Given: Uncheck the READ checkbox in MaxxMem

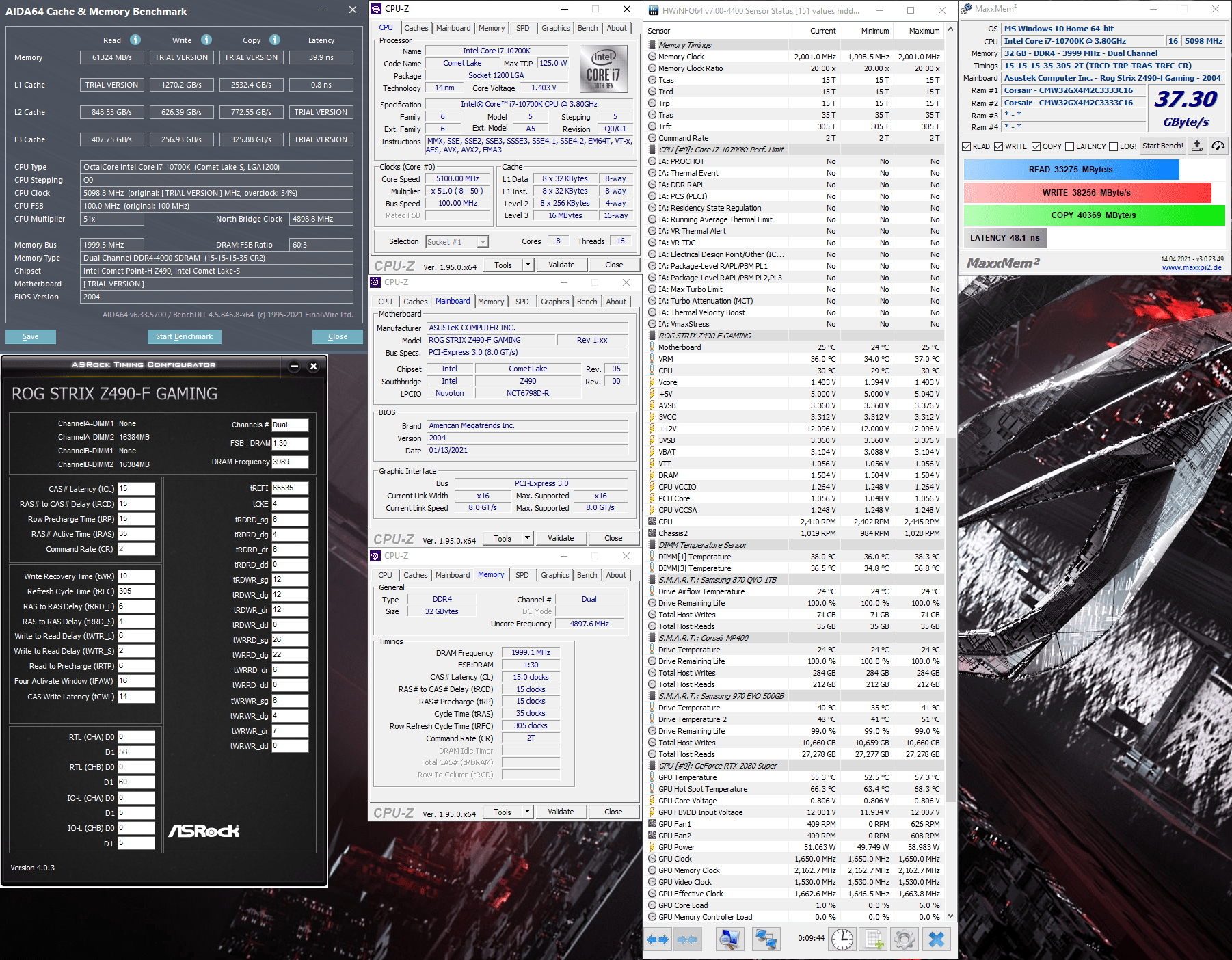Looking at the screenshot, I should [966, 146].
